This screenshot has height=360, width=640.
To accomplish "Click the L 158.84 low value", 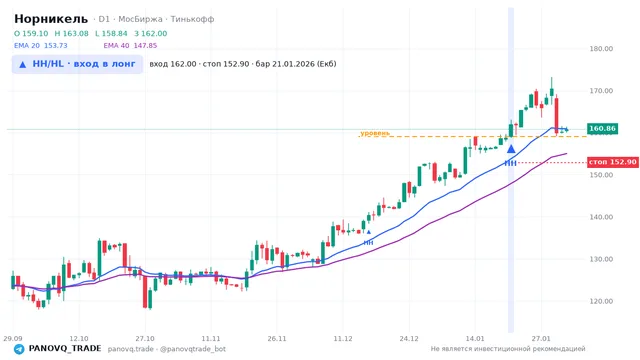I will pos(111,33).
